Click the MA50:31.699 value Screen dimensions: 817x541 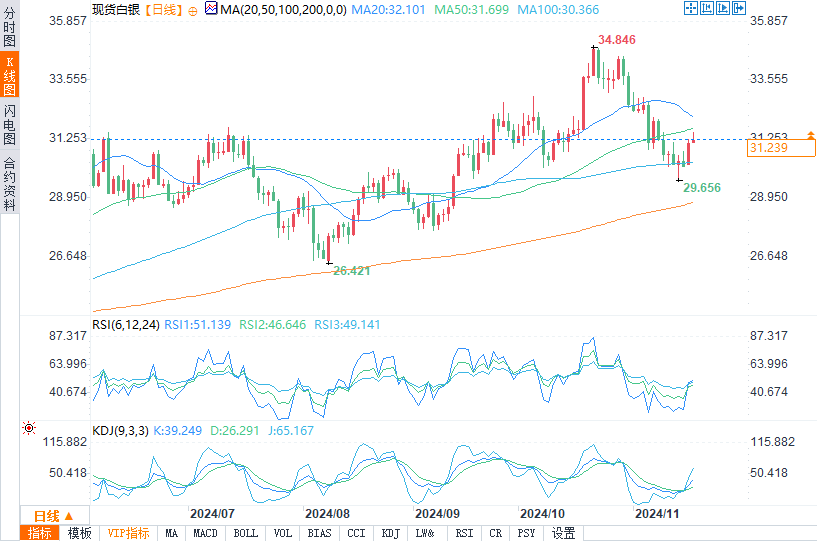tap(472, 9)
